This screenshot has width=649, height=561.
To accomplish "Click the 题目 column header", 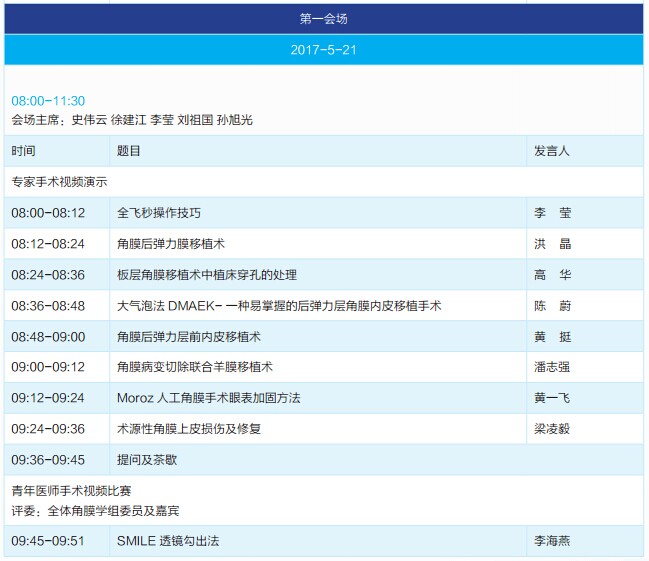I will 129,151.
